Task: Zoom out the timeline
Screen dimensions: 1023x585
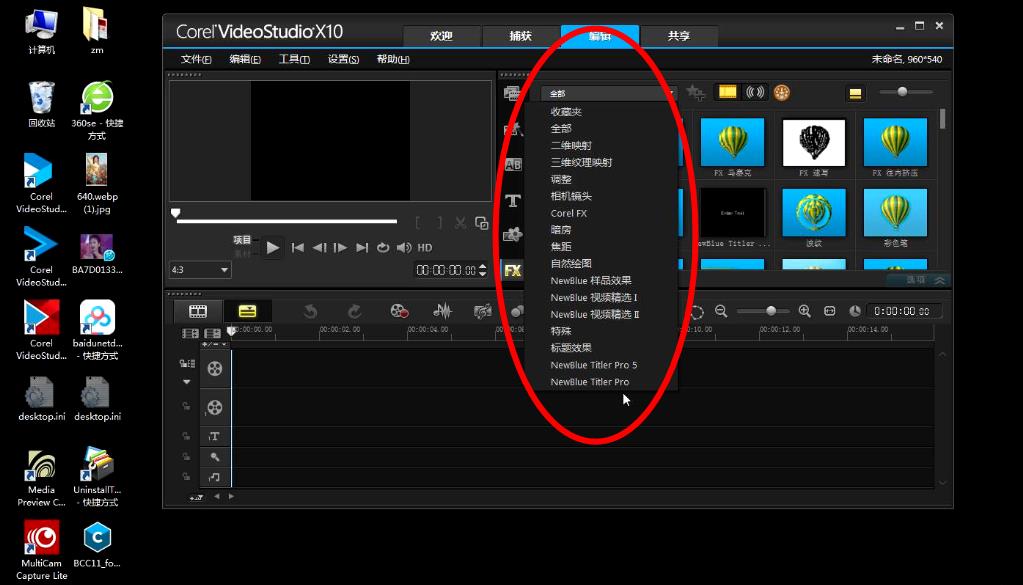Action: pyautogui.click(x=721, y=311)
